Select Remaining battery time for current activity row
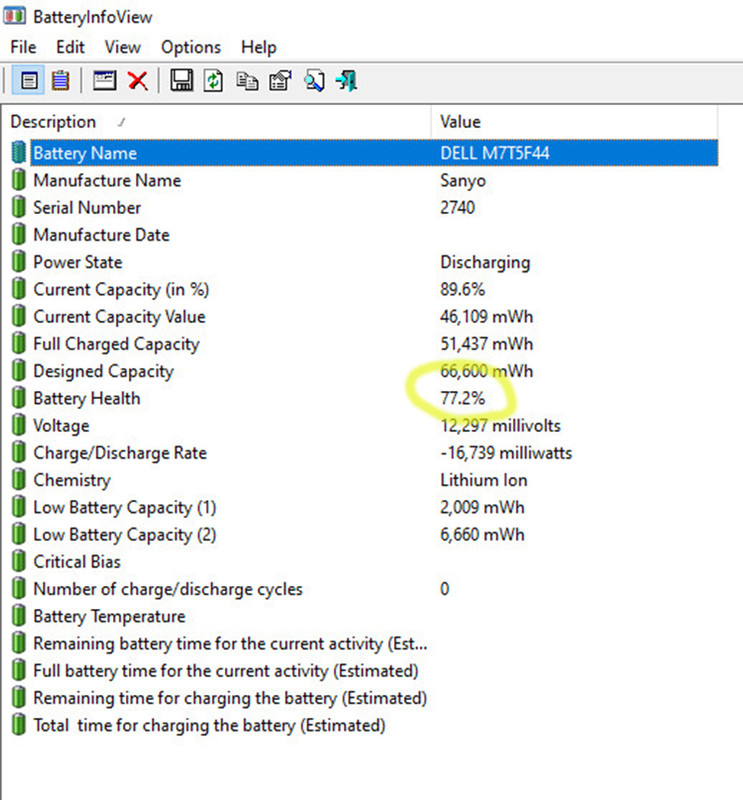The image size is (743, 800). tap(364, 643)
